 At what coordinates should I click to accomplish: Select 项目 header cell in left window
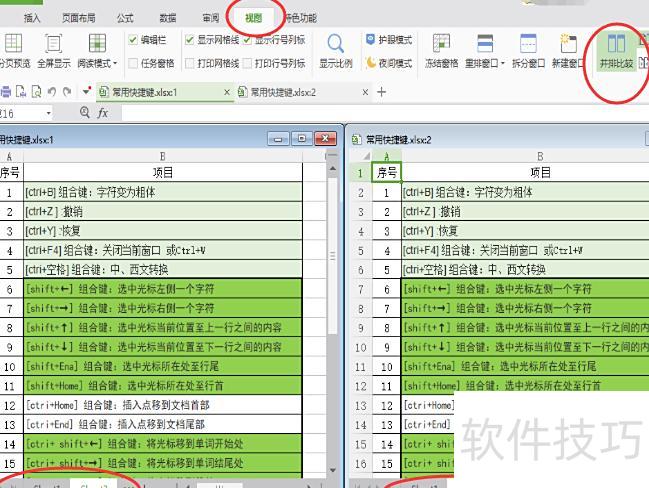[x=163, y=173]
